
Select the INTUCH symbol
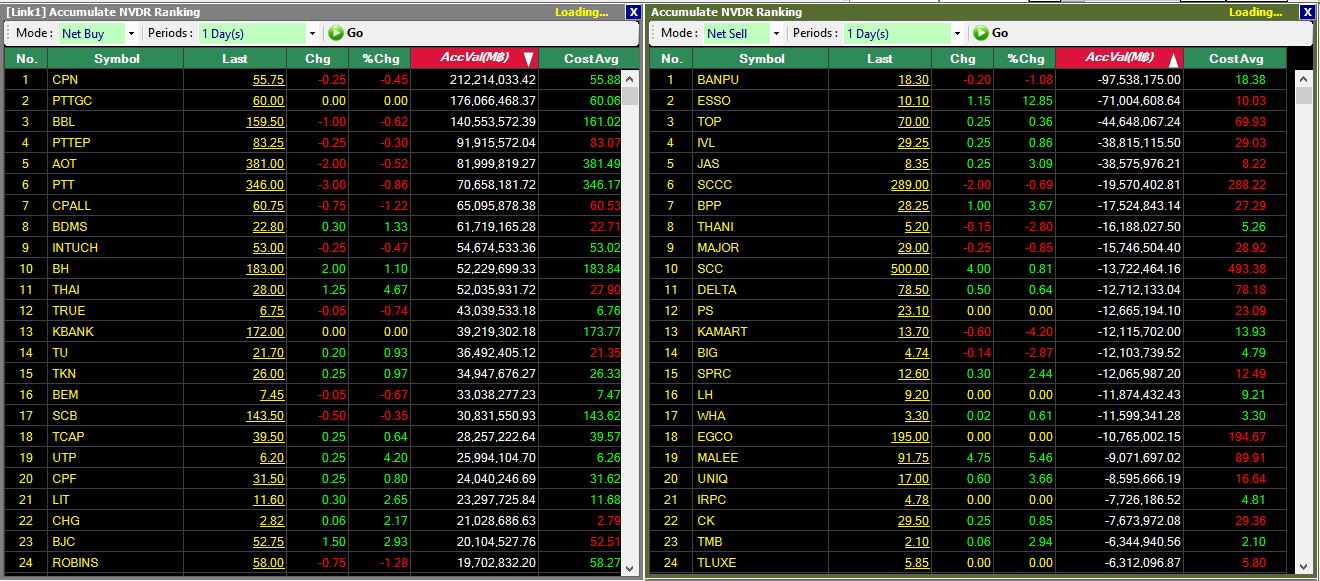pyautogui.click(x=74, y=247)
